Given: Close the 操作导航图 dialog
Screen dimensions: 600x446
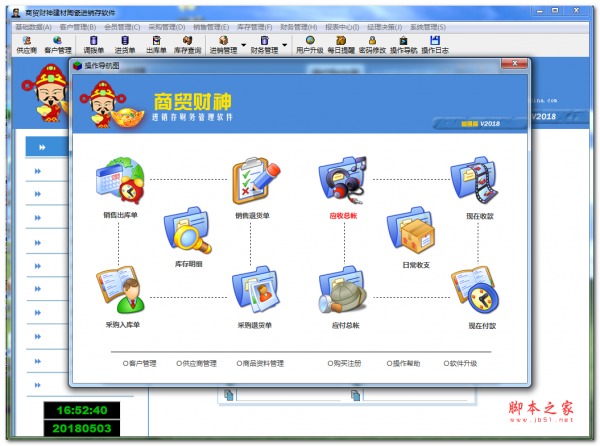Looking at the screenshot, I should pos(515,63).
